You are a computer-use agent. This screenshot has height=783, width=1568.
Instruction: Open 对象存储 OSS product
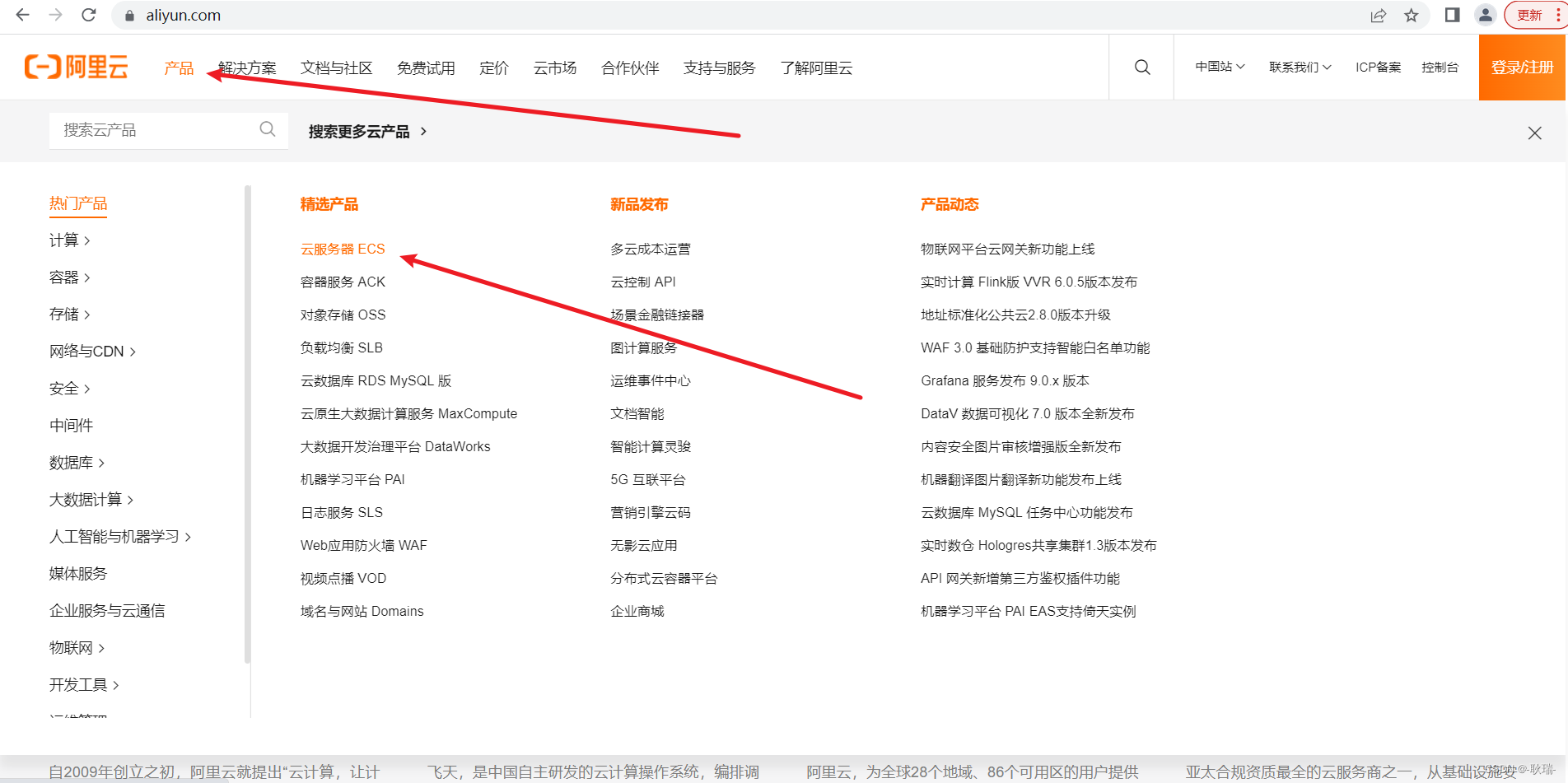click(x=343, y=315)
